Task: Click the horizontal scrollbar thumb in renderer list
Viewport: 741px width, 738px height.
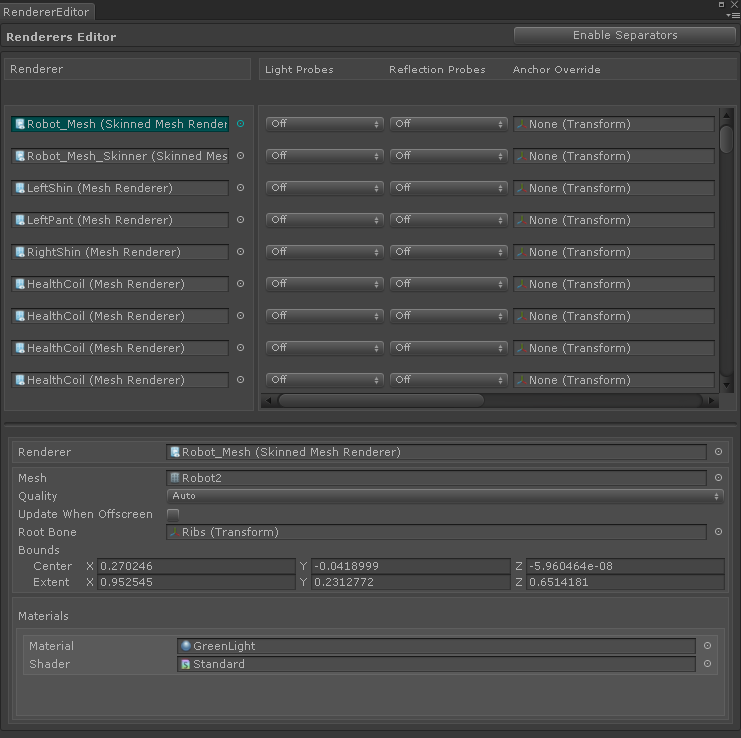Action: pos(380,400)
